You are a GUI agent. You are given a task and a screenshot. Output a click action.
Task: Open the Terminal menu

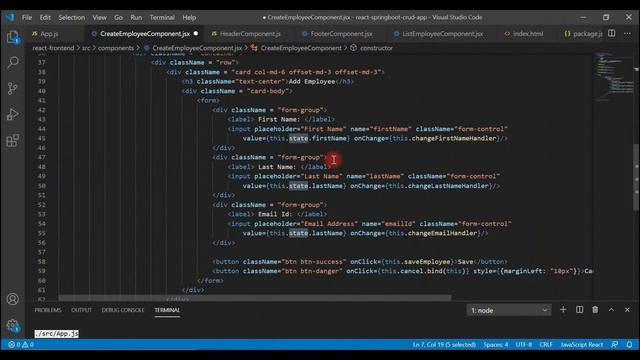162,18
